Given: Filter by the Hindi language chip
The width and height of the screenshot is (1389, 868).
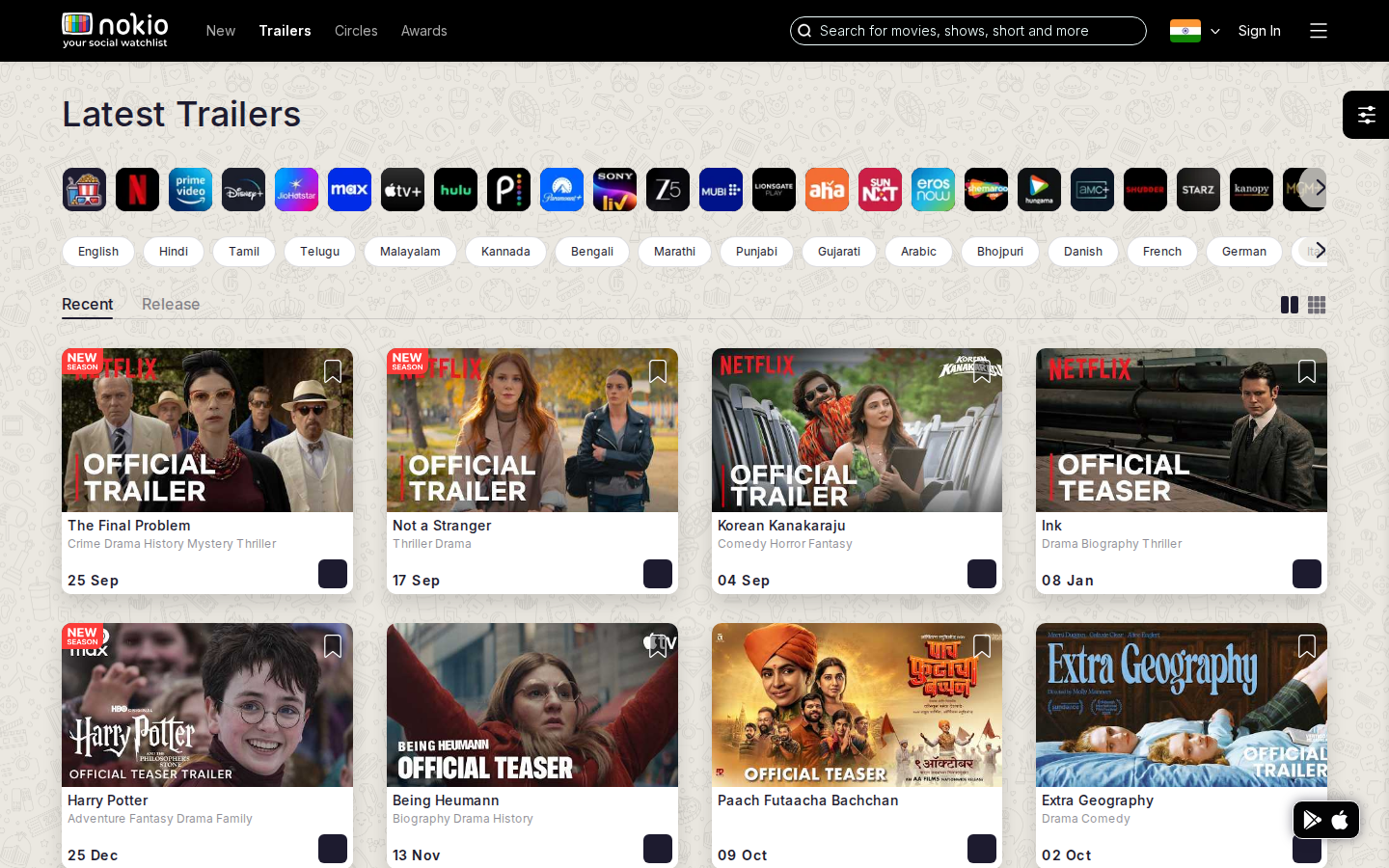Looking at the screenshot, I should point(174,252).
